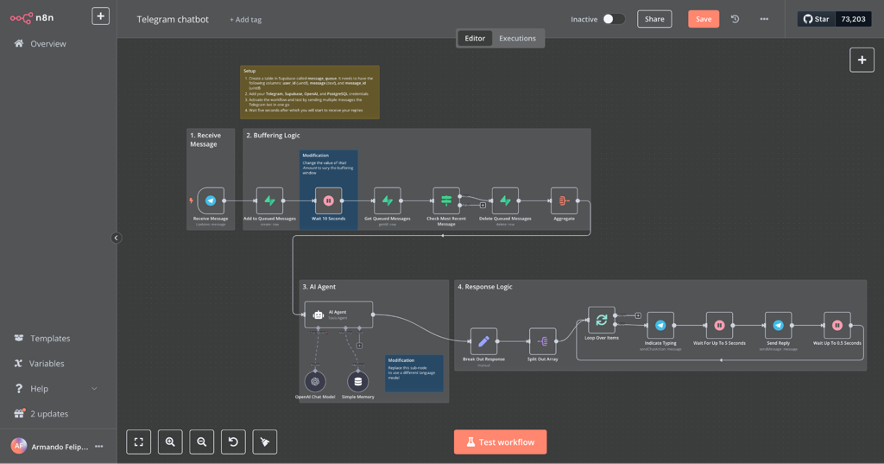Click plus connector on Loop Over Items output

click(x=638, y=316)
